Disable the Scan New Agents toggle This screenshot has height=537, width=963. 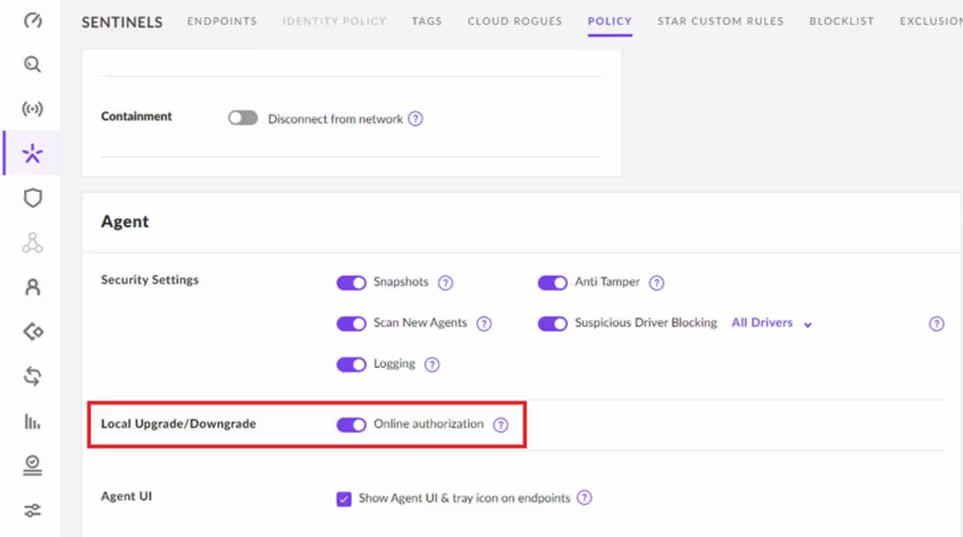coord(351,324)
